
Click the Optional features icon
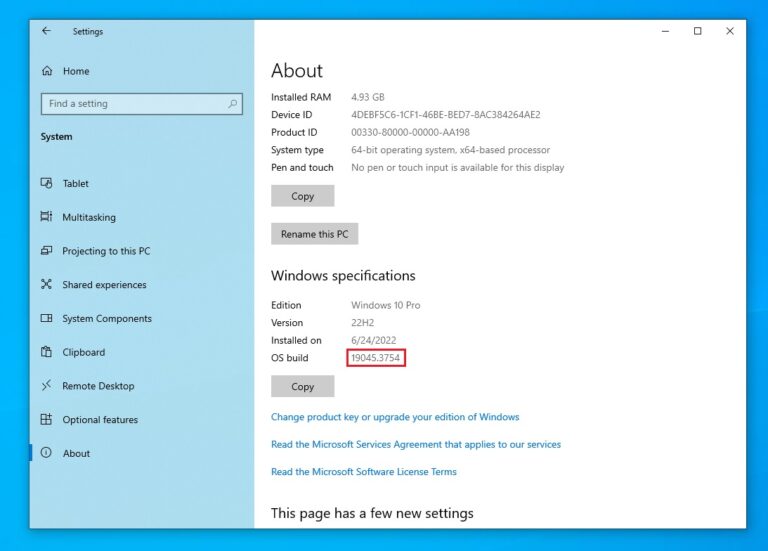point(46,420)
